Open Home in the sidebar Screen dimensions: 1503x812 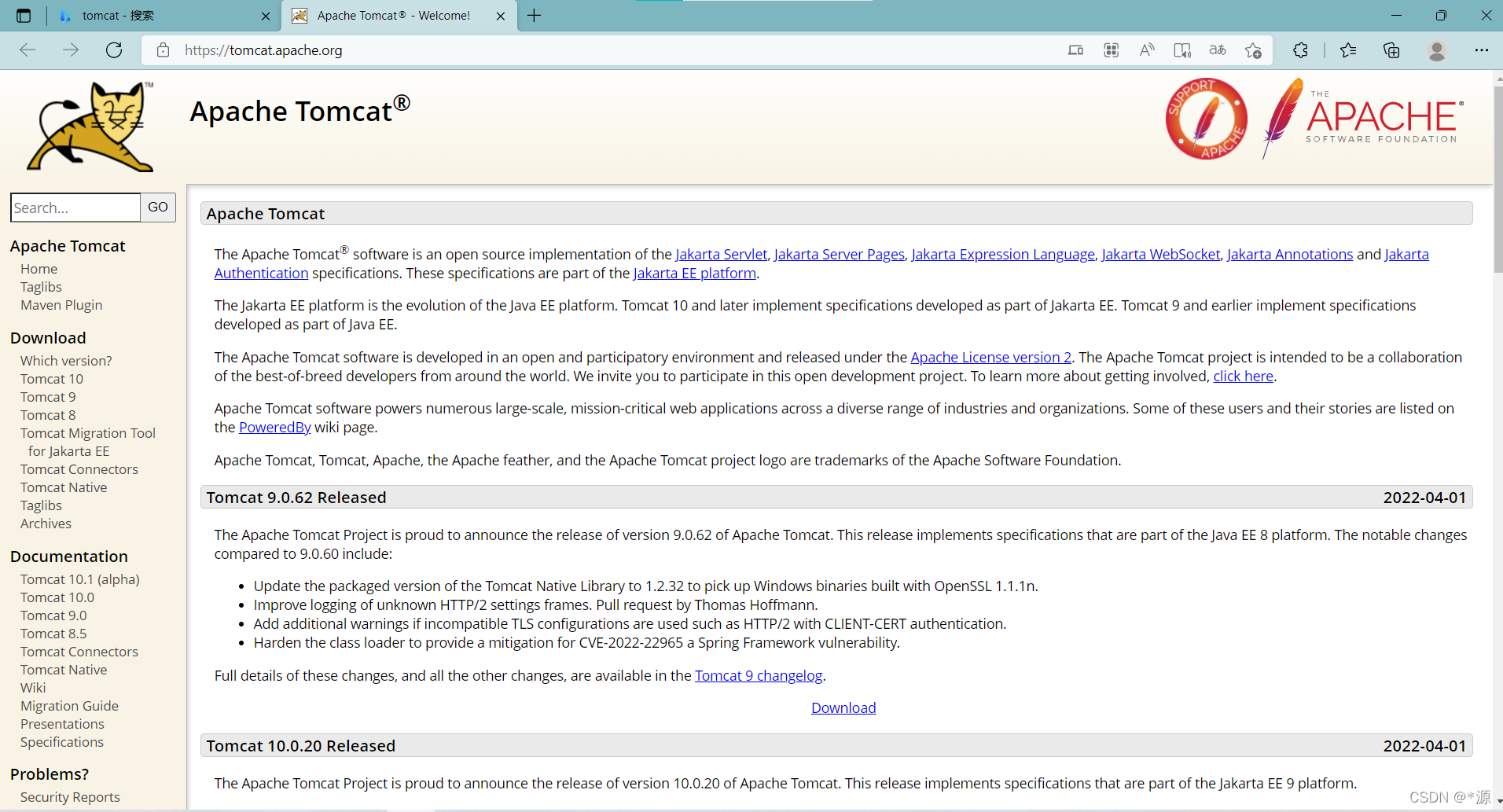[39, 269]
